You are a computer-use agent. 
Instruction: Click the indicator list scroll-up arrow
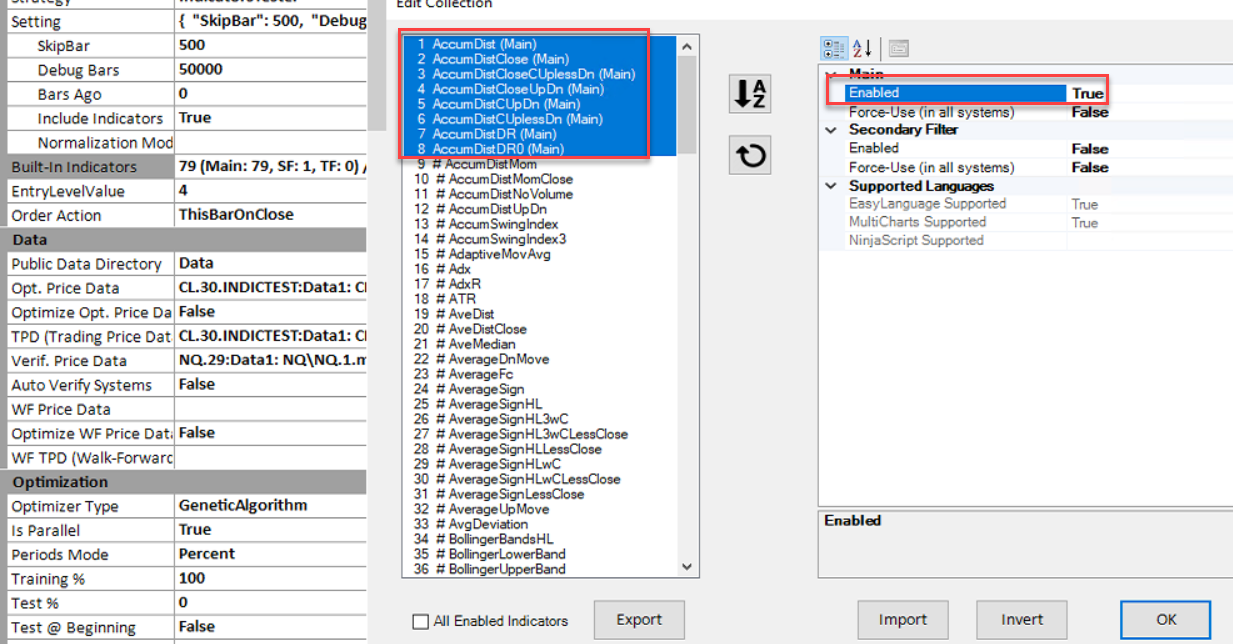686,46
